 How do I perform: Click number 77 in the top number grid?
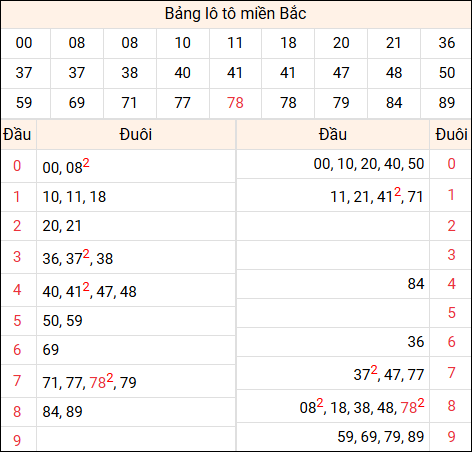182,103
